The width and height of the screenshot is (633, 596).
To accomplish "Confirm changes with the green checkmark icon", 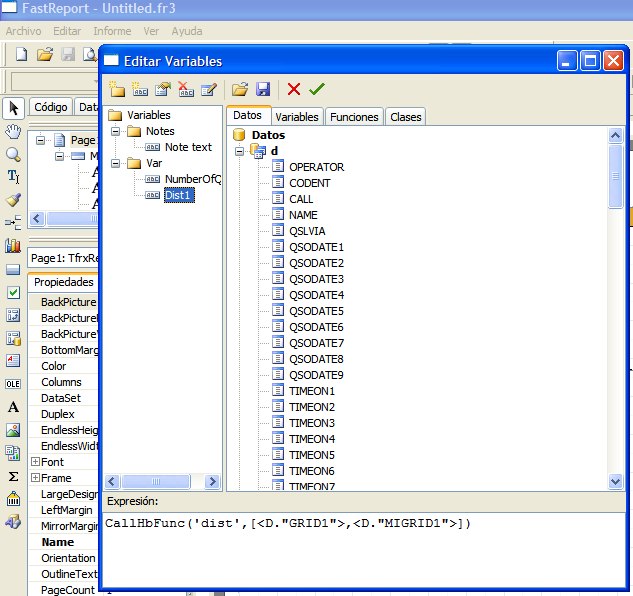I will [317, 89].
